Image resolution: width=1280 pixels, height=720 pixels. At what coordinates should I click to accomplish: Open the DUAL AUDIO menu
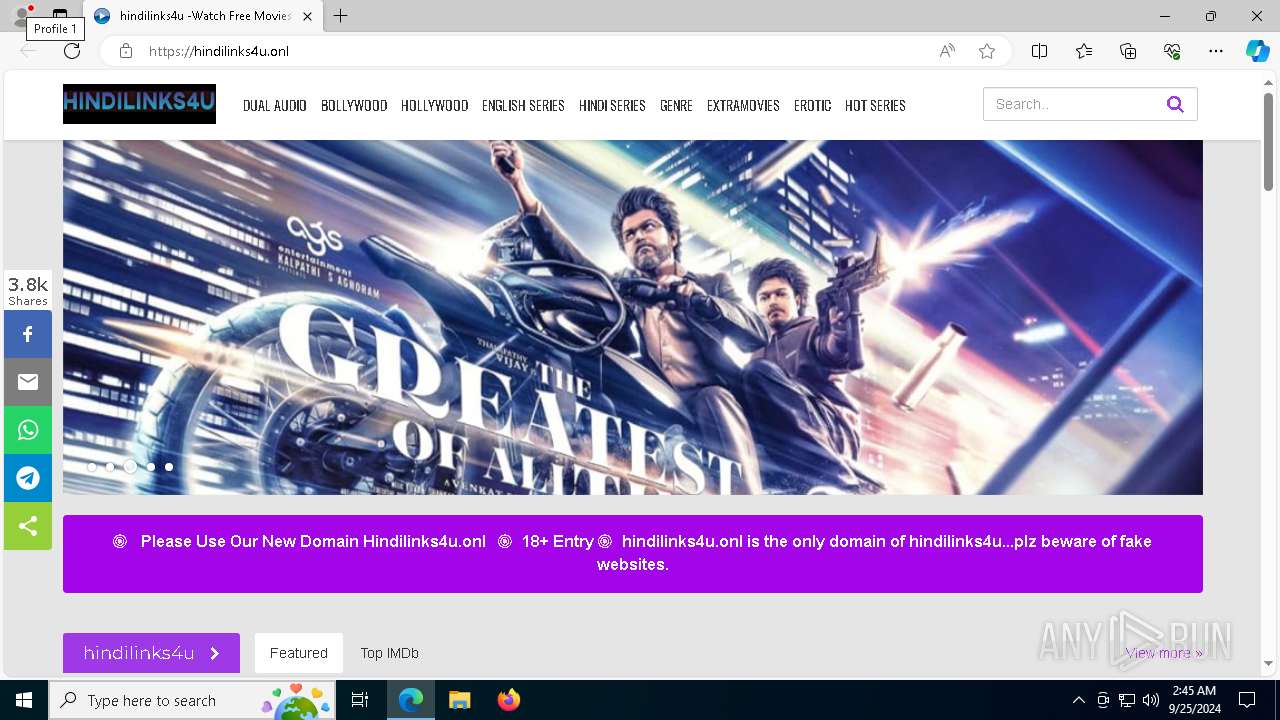point(275,105)
